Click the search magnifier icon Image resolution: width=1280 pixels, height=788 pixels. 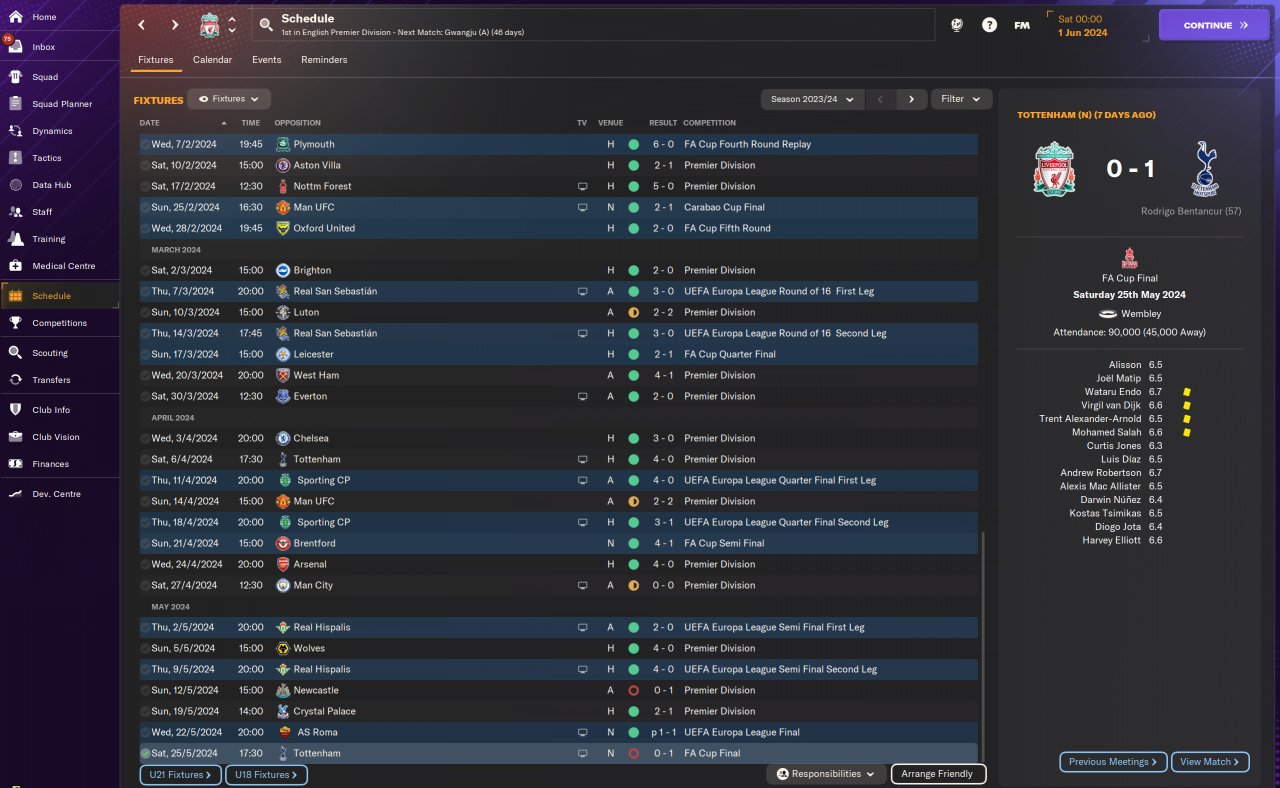265,24
